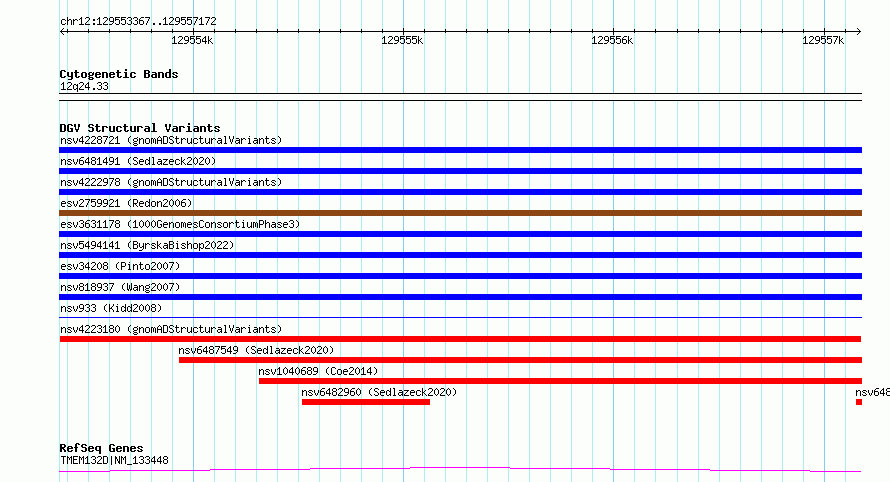Open the DGV Structural Variants track title

pos(140,128)
